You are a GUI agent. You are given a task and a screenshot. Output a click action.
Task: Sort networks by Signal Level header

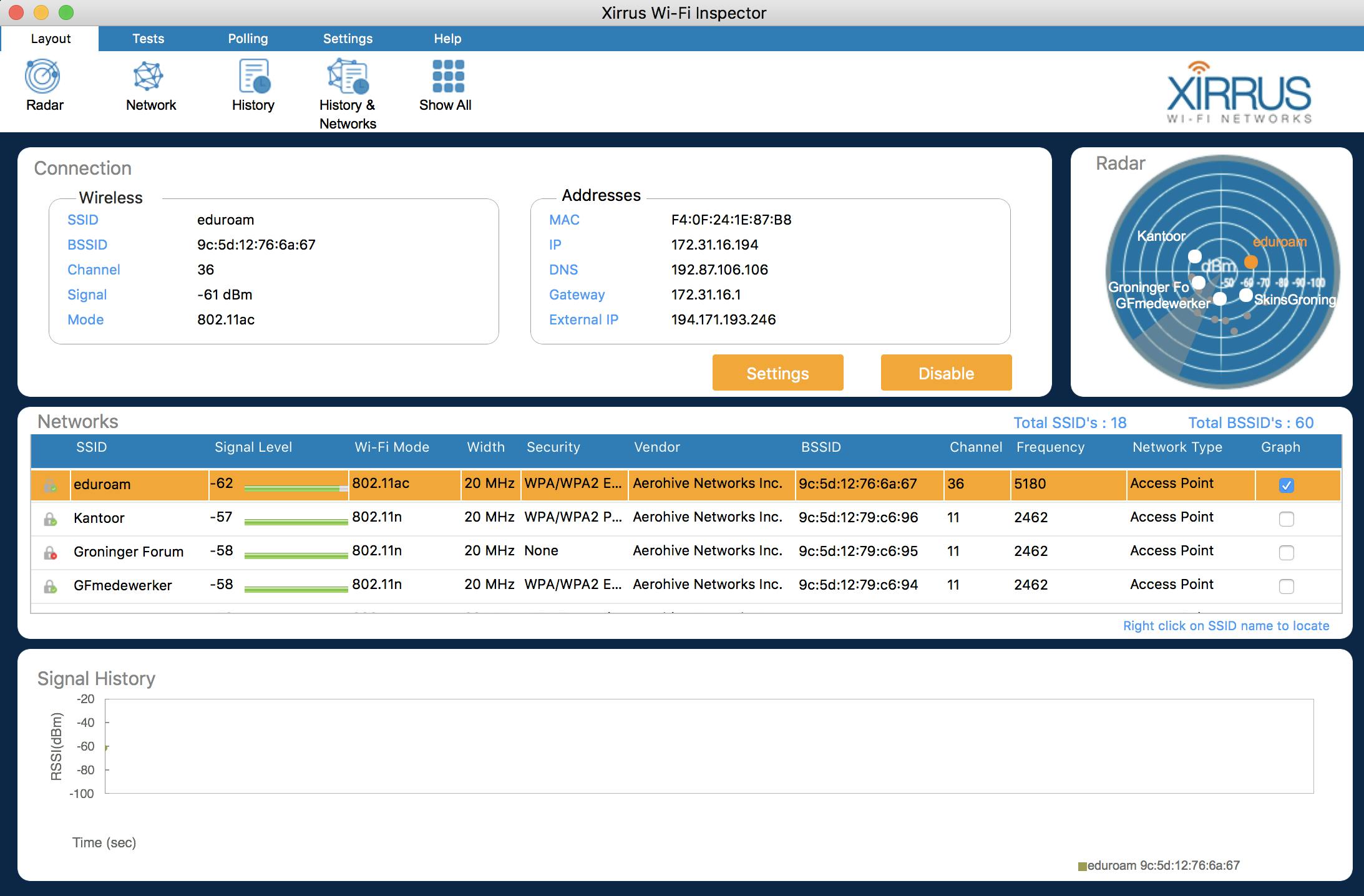point(253,447)
